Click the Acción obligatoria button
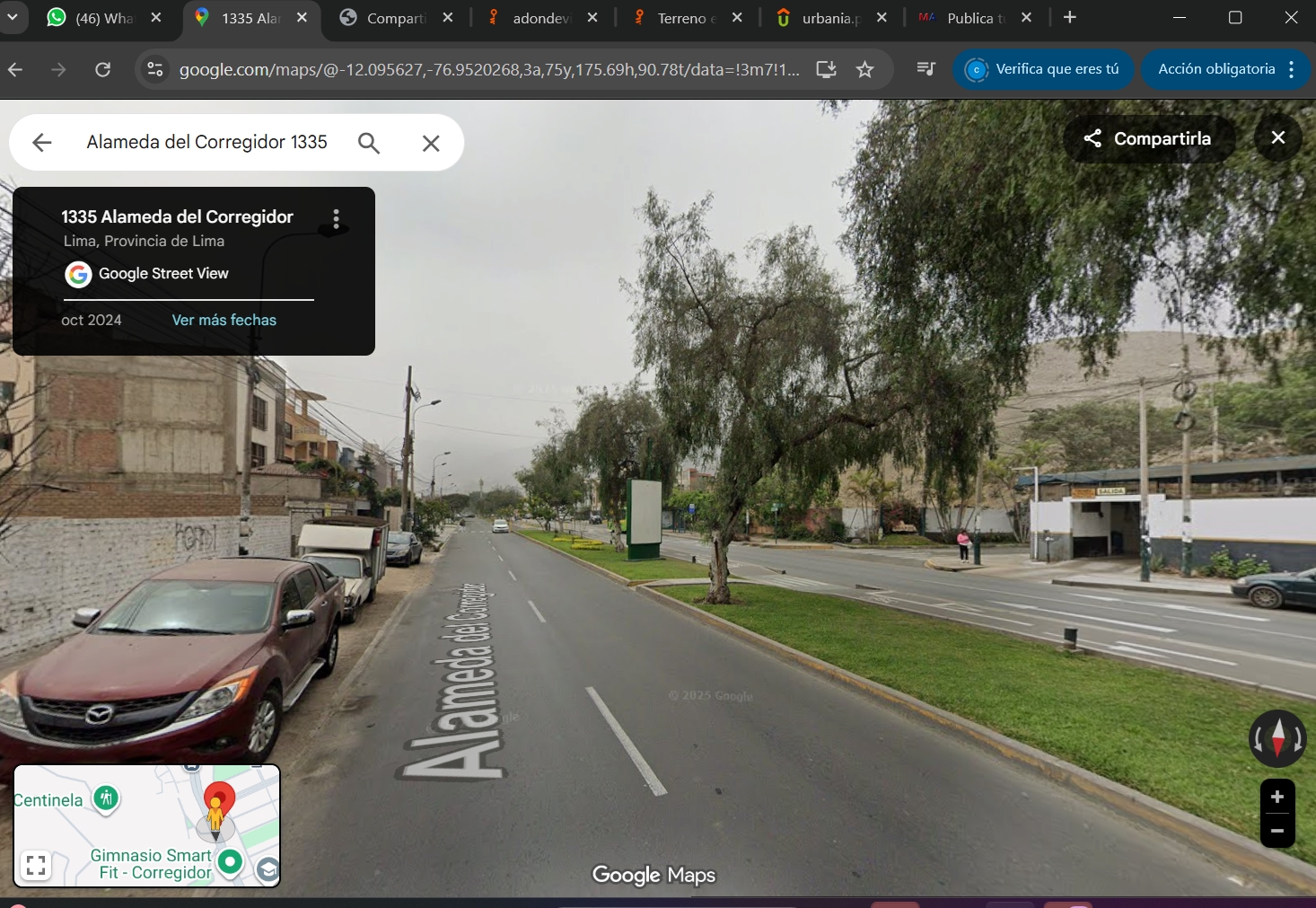The height and width of the screenshot is (908, 1316). [1215, 69]
